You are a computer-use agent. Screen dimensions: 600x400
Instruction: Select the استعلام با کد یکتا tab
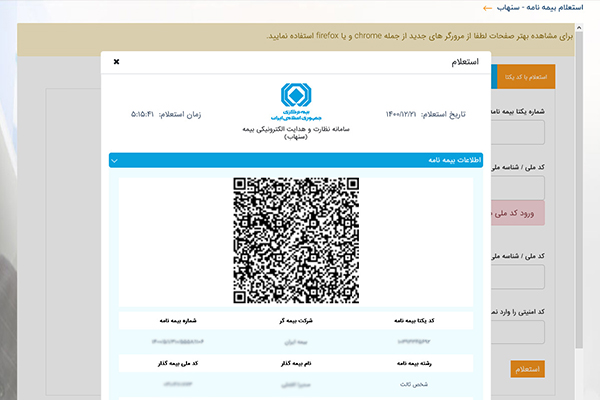coord(526,77)
